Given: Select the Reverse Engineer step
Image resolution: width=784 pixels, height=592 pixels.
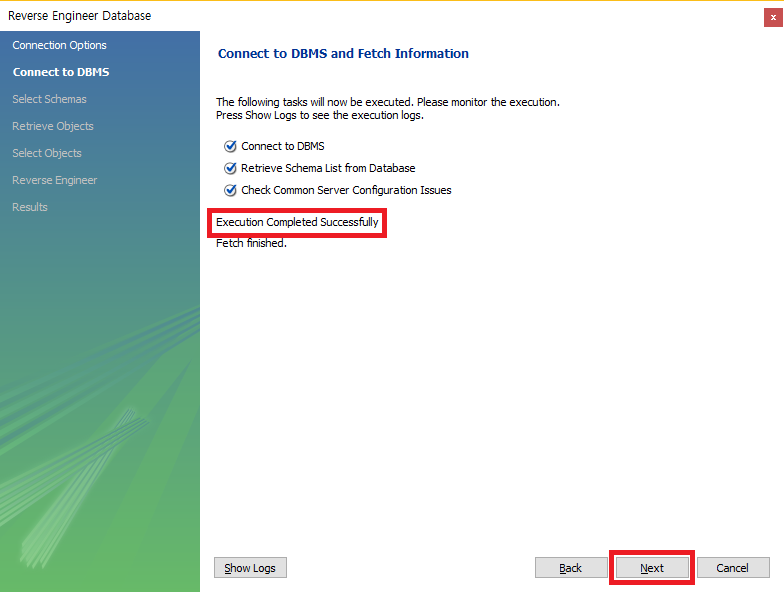Looking at the screenshot, I should pyautogui.click(x=55, y=180).
